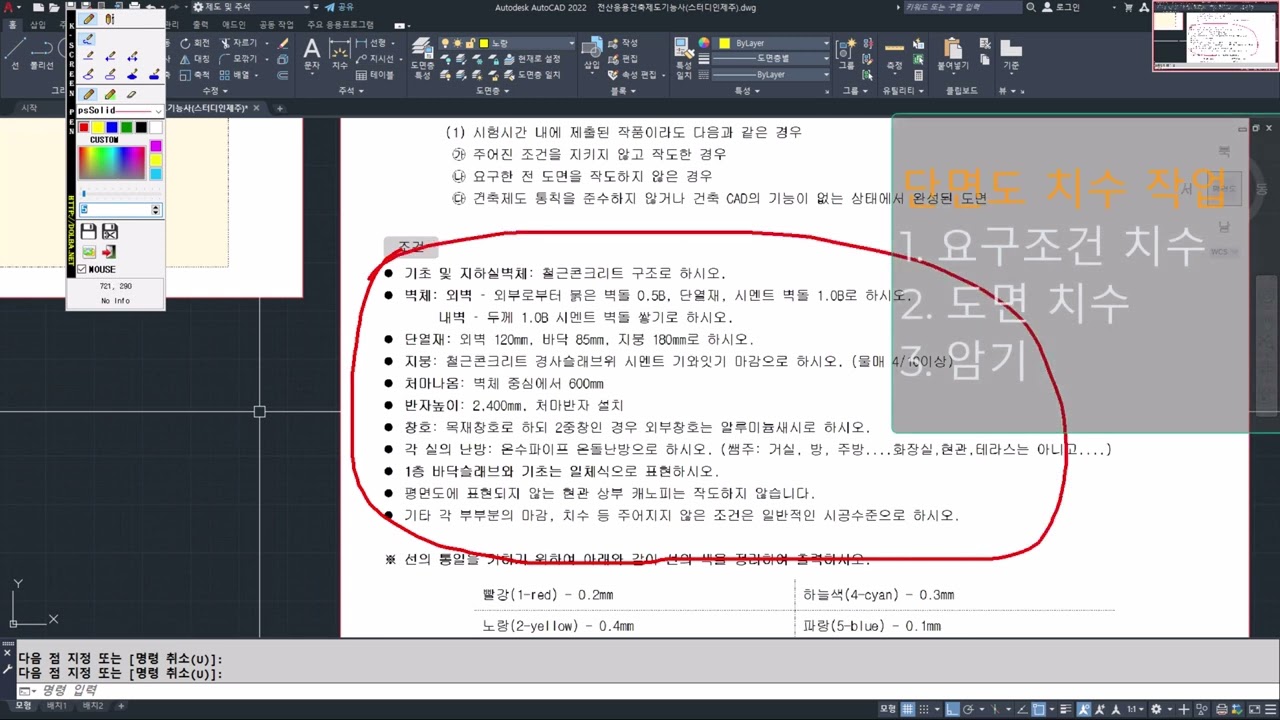Click 도면층 일치 button
This screenshot has width=1280, height=720.
point(533,75)
